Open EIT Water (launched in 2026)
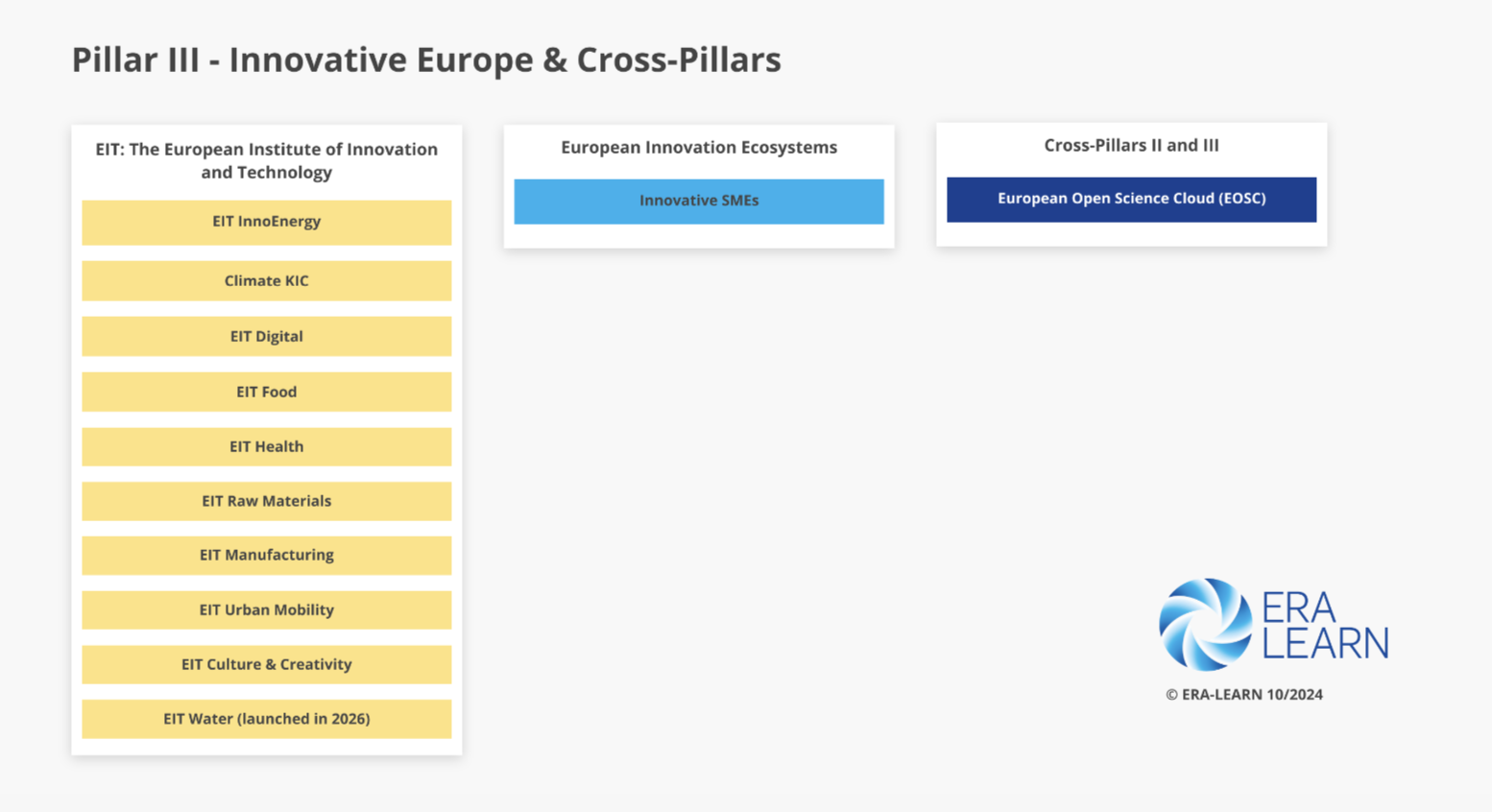The height and width of the screenshot is (812, 1492). 266,719
